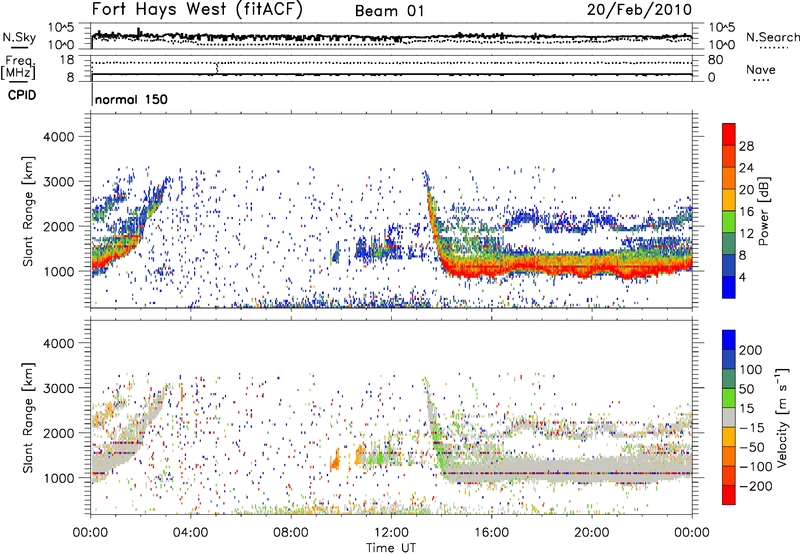Click the '4000' tick on power panel axis
The height and width of the screenshot is (554, 800).
pos(58,137)
